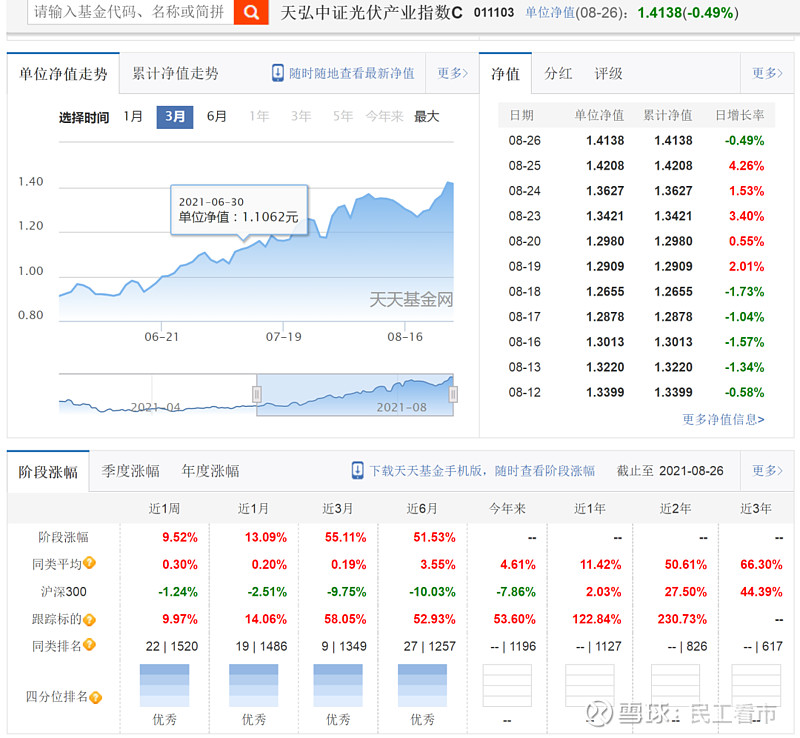Viewport: 800px width, 738px height.
Task: Click 2.01% daily growth for 08-19
Action: click(x=746, y=266)
